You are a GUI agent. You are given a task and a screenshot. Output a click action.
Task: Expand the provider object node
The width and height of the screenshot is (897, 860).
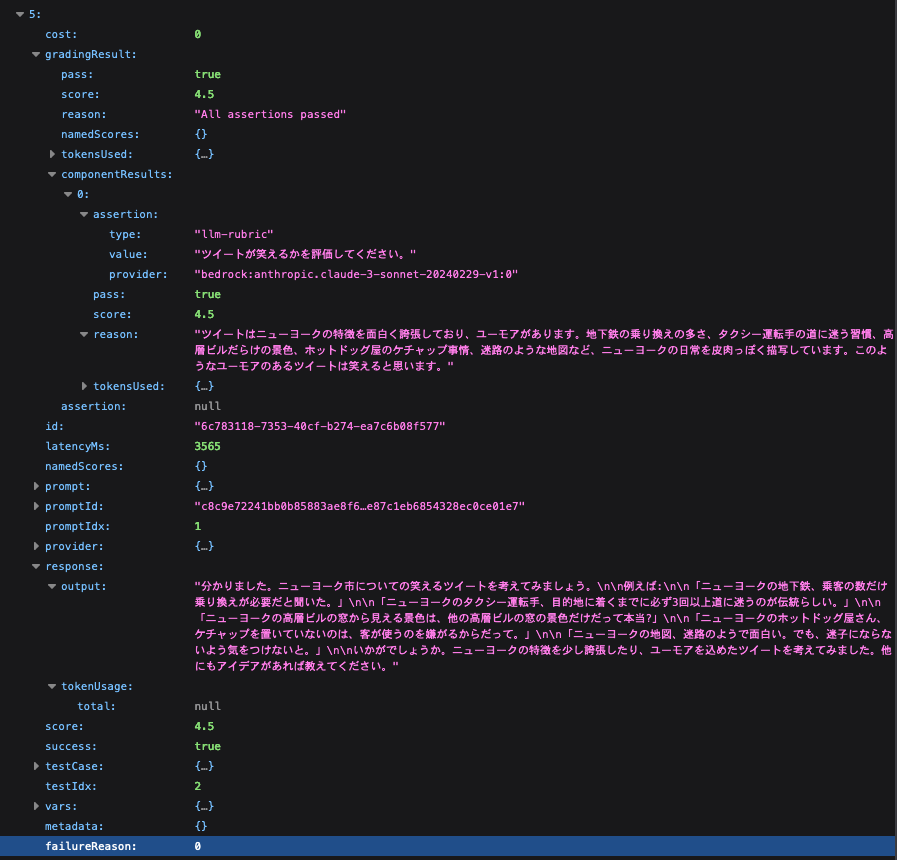[36, 546]
